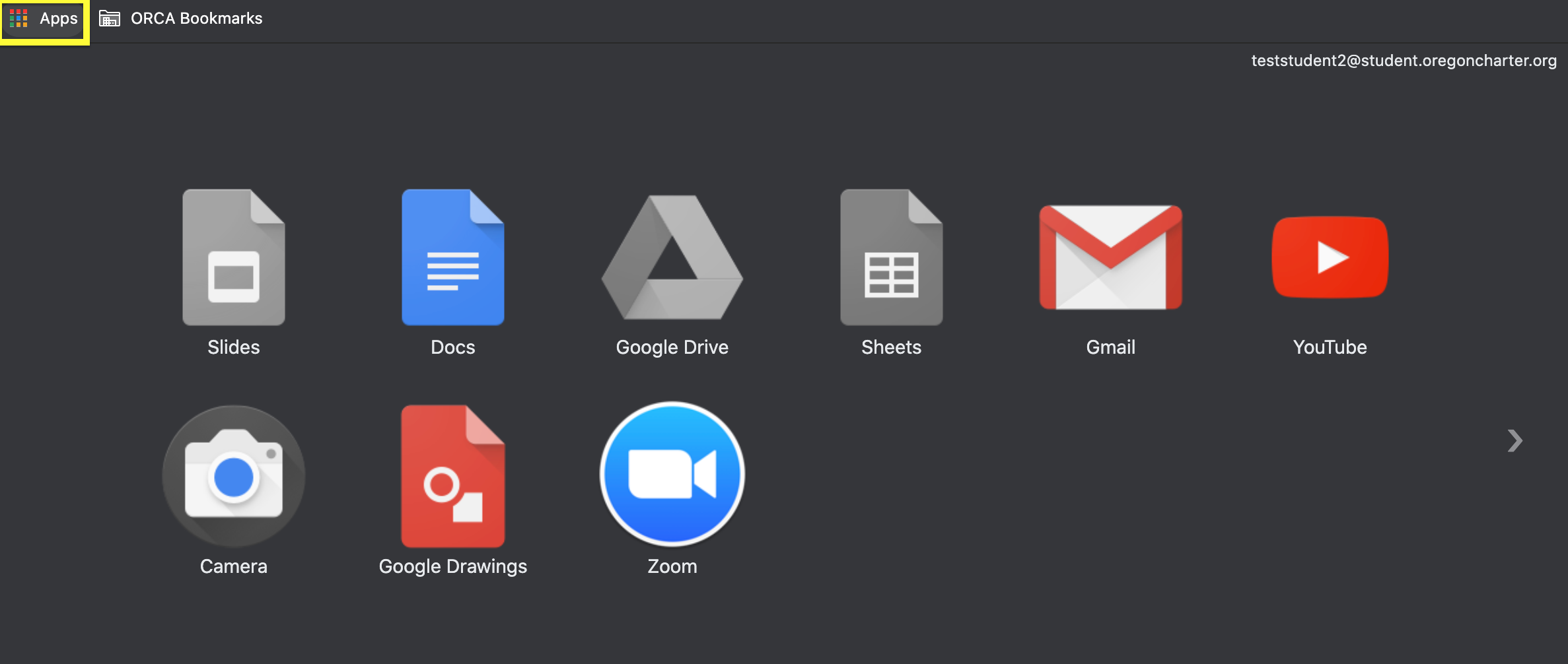
Task: Open the ORCA Bookmarks folder
Action: tap(181, 18)
